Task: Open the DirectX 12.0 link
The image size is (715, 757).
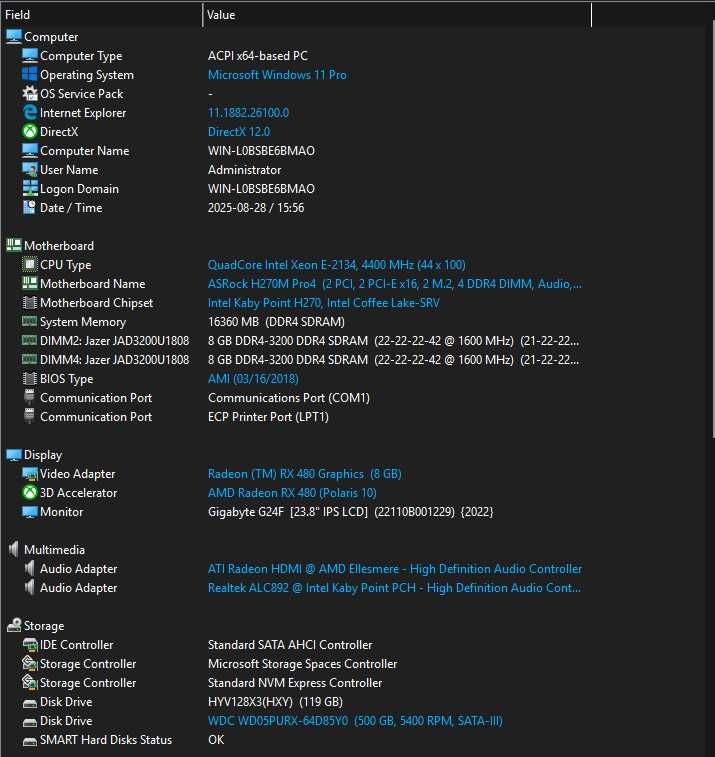Action: (x=238, y=131)
